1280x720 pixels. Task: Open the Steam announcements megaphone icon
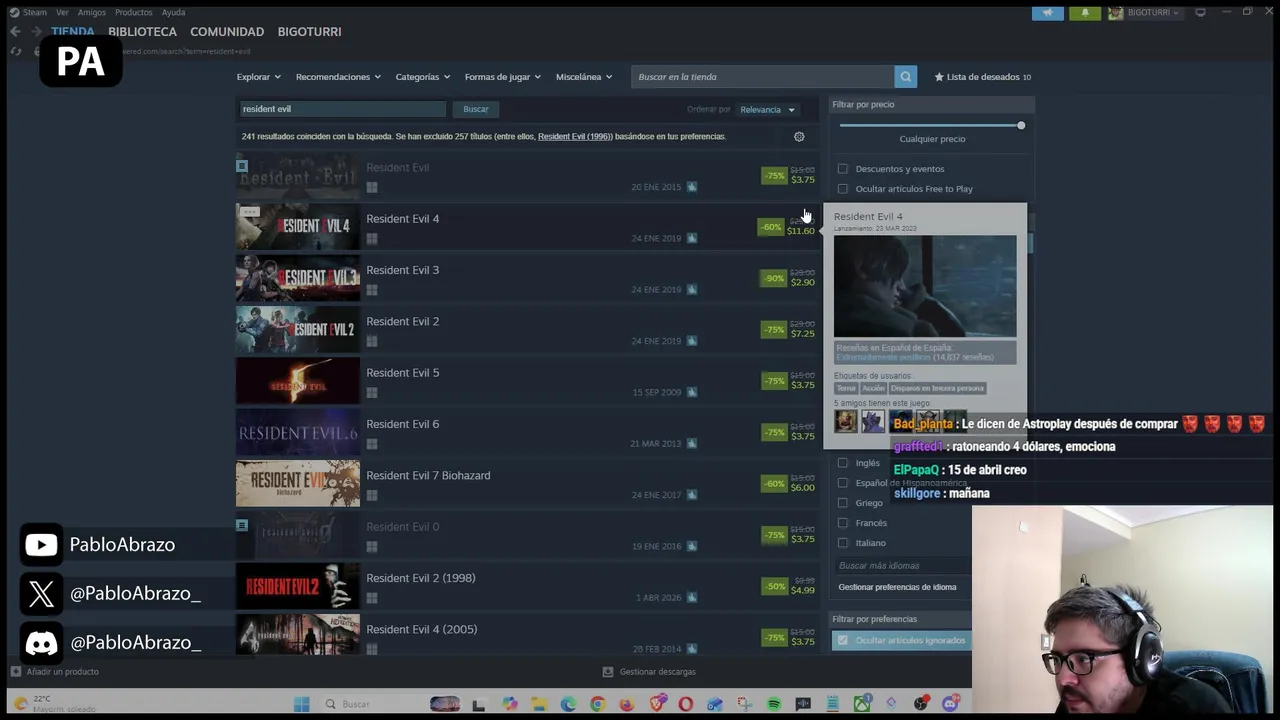[1048, 13]
